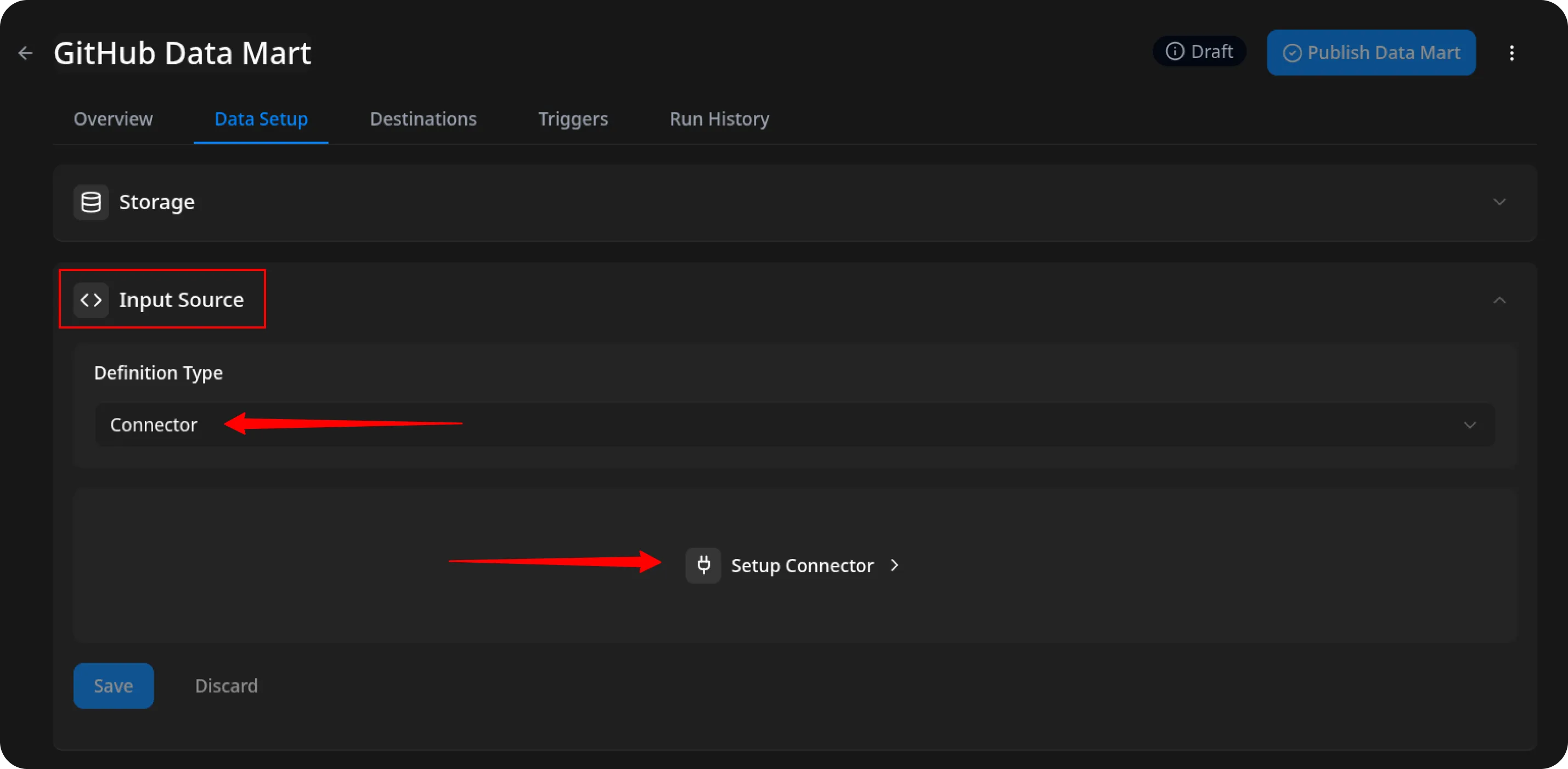Viewport: 1568px width, 769px height.
Task: Click the Setup Connector plug icon
Action: pyautogui.click(x=703, y=565)
